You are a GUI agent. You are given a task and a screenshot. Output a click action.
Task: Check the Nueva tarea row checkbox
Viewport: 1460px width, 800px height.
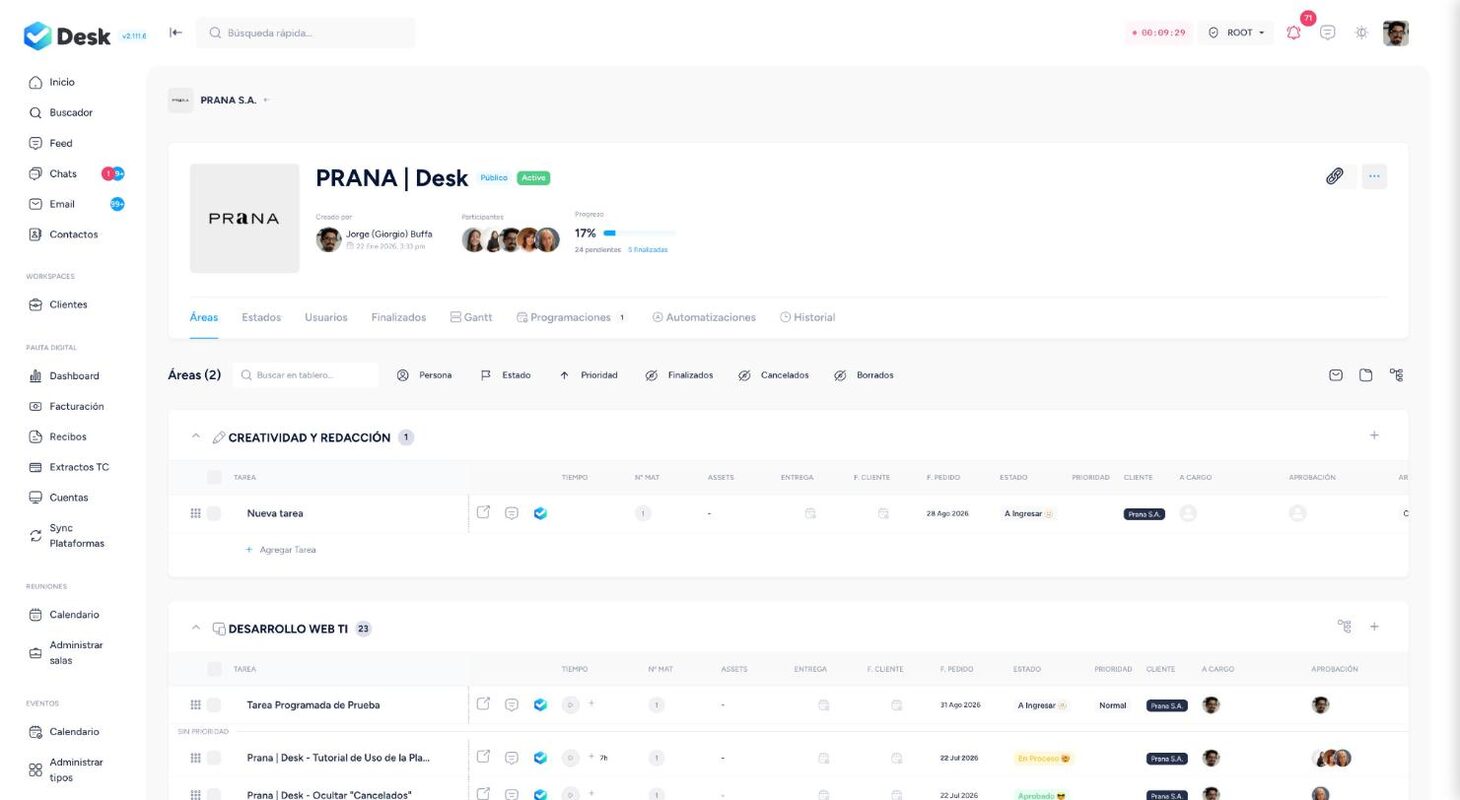click(214, 513)
